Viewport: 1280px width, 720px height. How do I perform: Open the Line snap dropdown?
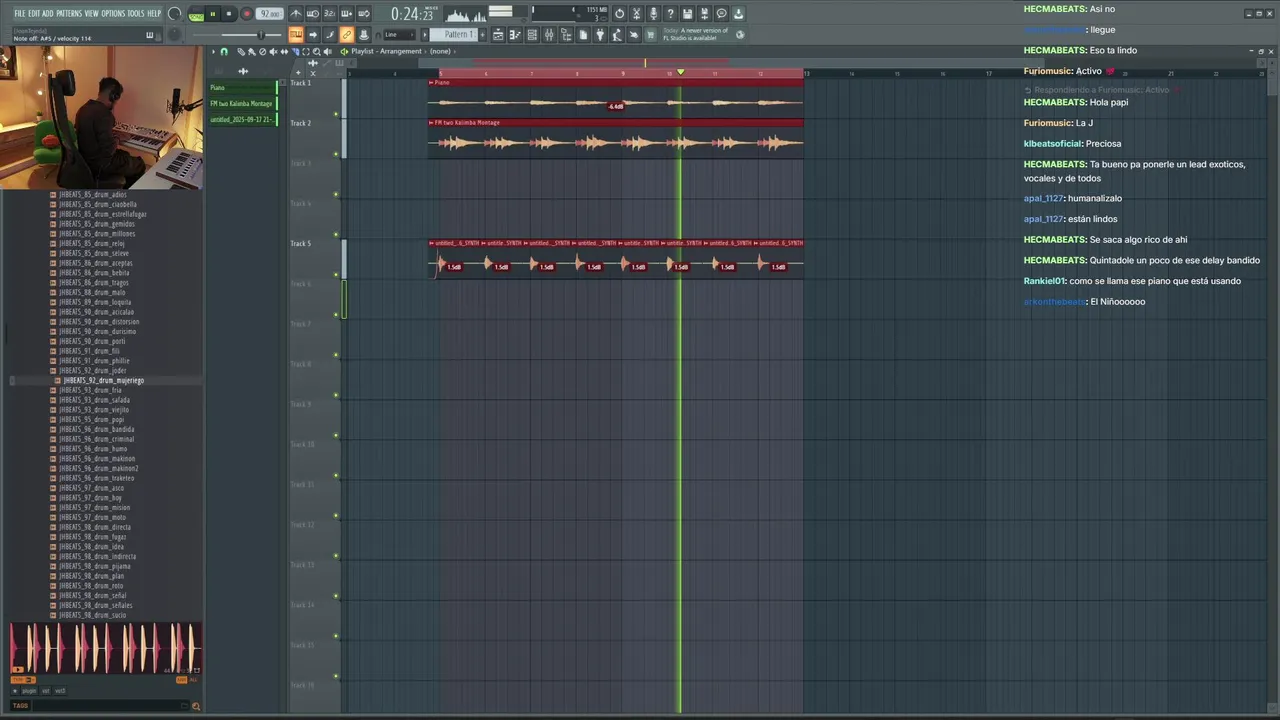[399, 34]
